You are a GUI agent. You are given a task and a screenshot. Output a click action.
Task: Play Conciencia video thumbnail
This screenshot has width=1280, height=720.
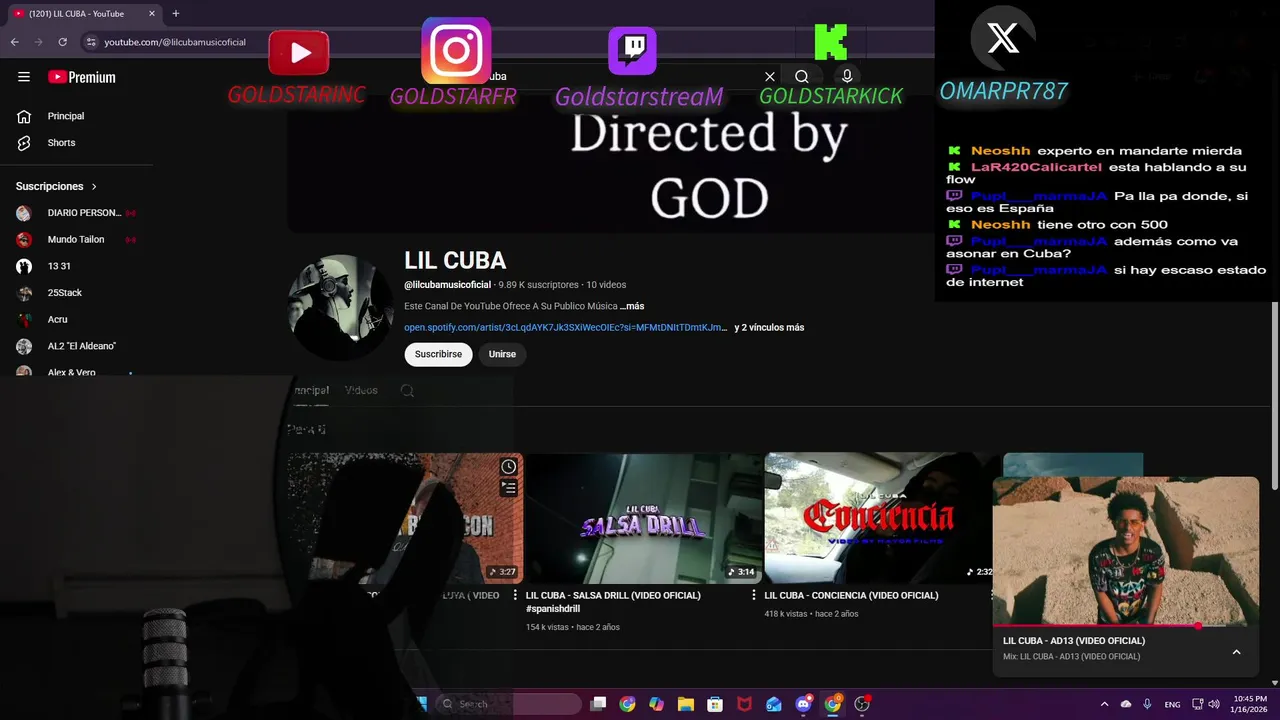(882, 518)
